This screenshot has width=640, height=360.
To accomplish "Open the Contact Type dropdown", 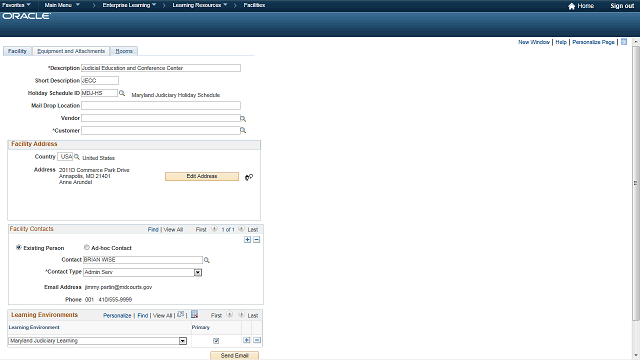I will [198, 272].
